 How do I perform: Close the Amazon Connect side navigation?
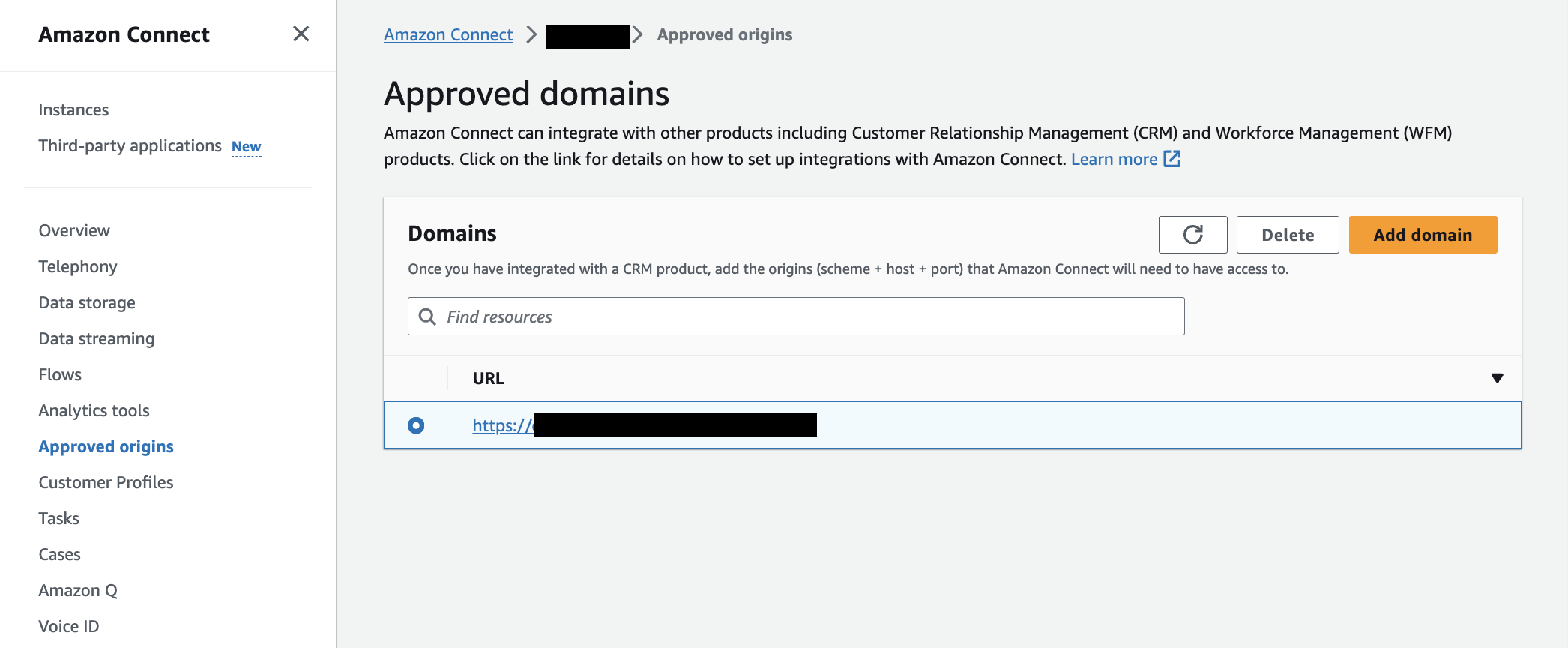tap(301, 34)
